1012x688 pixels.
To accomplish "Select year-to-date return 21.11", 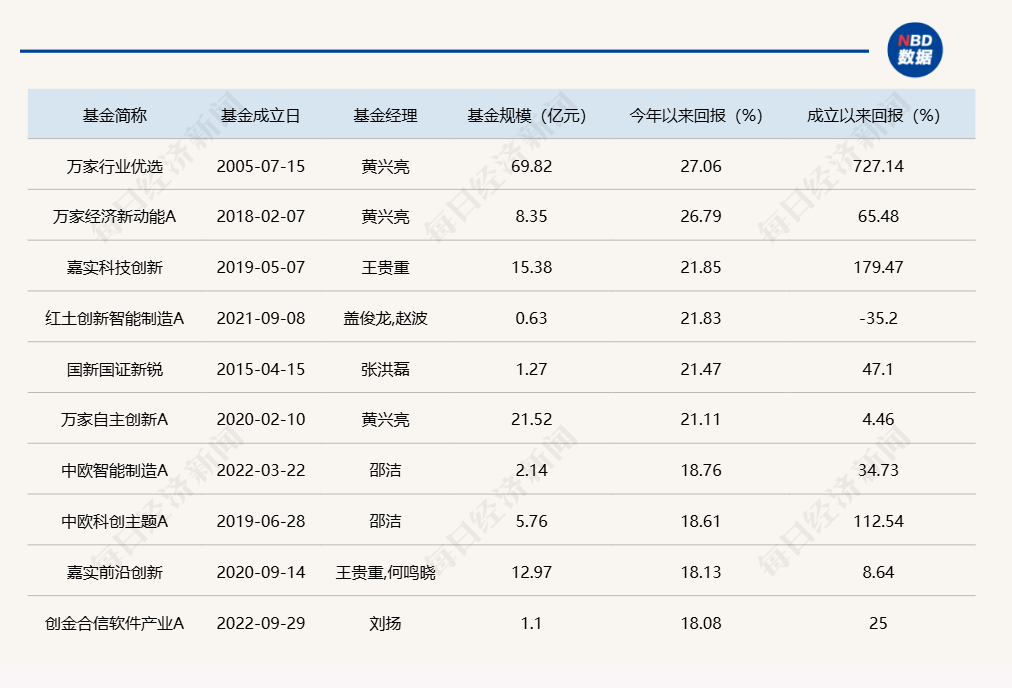I will (x=701, y=420).
